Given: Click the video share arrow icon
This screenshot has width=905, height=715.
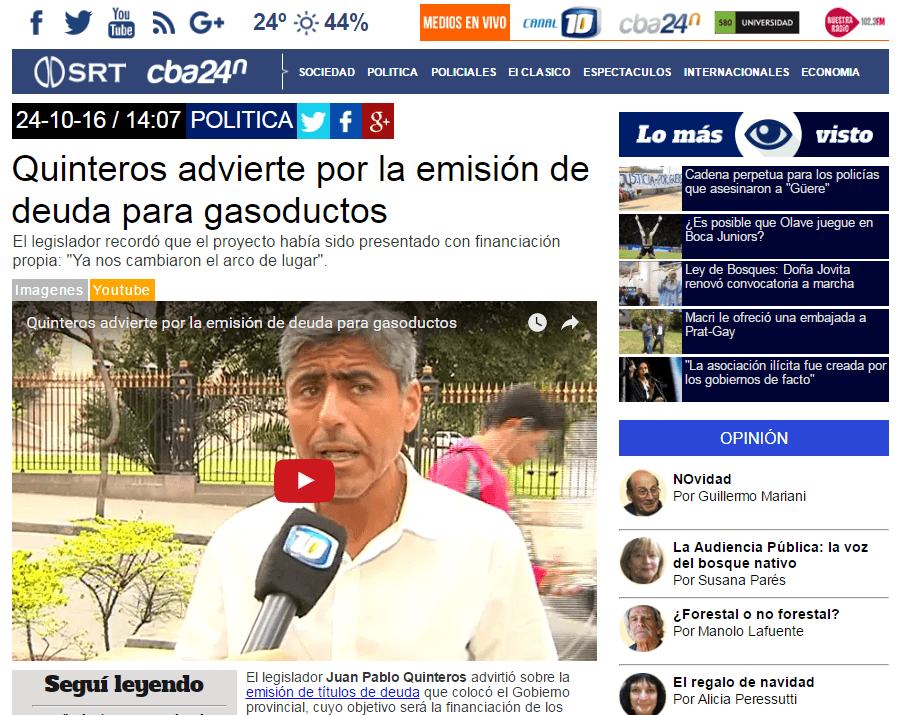Looking at the screenshot, I should pos(570,323).
